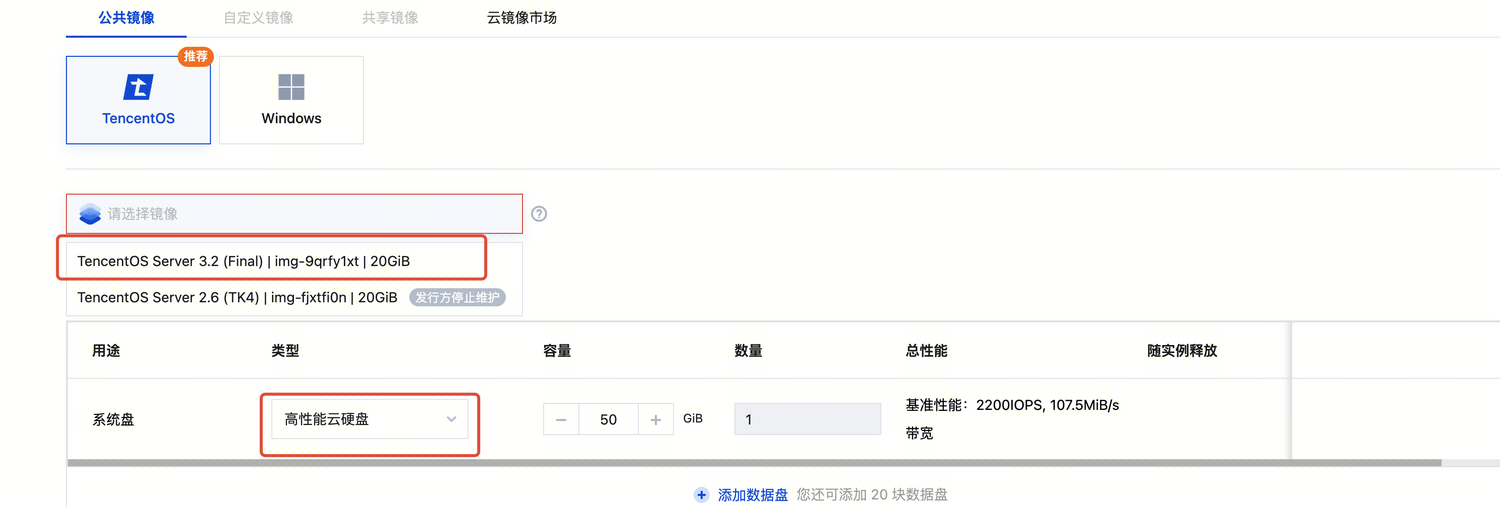Image resolution: width=1500 pixels, height=507 pixels.
Task: Click the horizontal scrollbar under disk table
Action: (x=754, y=463)
